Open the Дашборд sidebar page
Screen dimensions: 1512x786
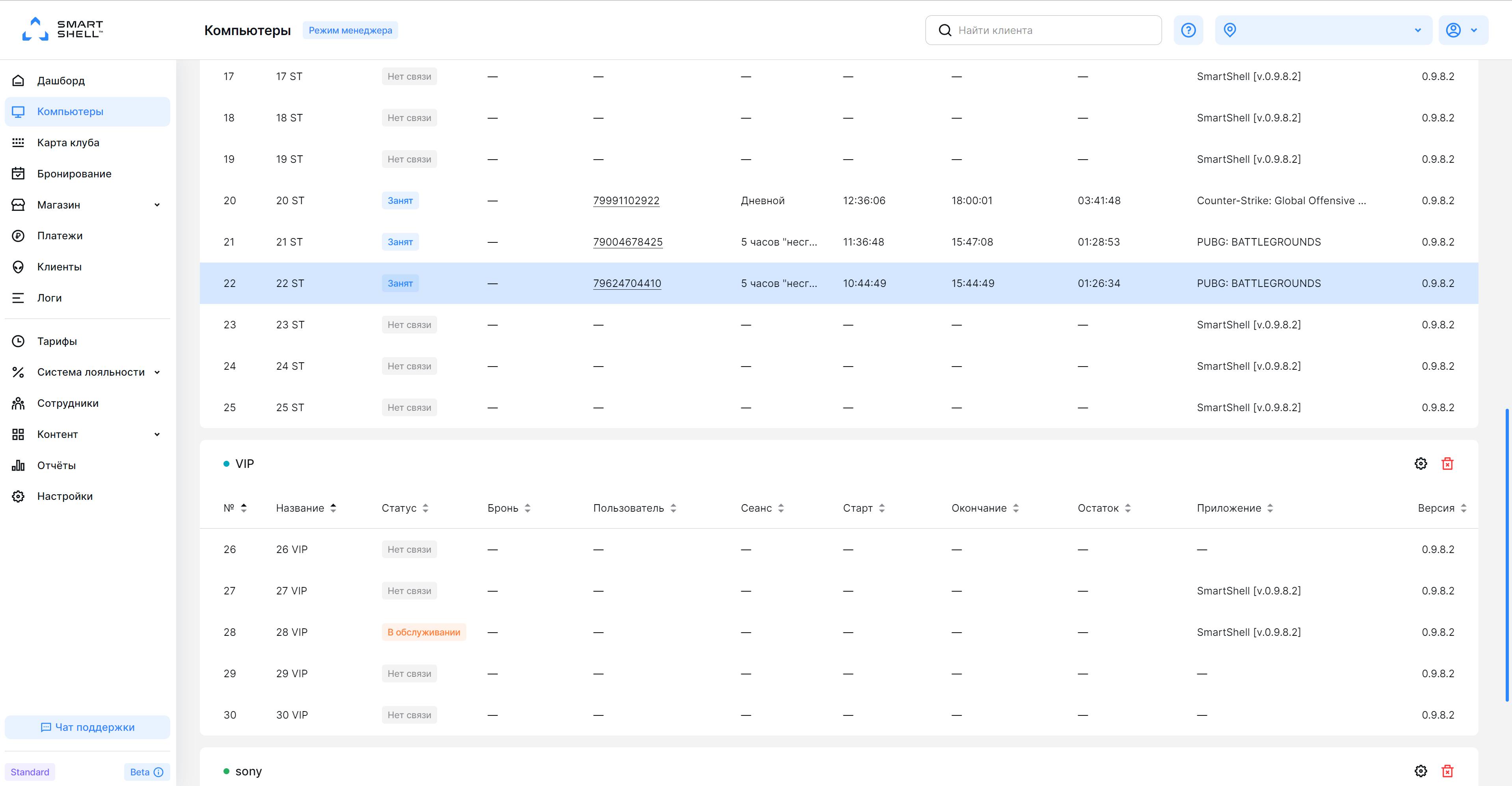click(x=61, y=80)
